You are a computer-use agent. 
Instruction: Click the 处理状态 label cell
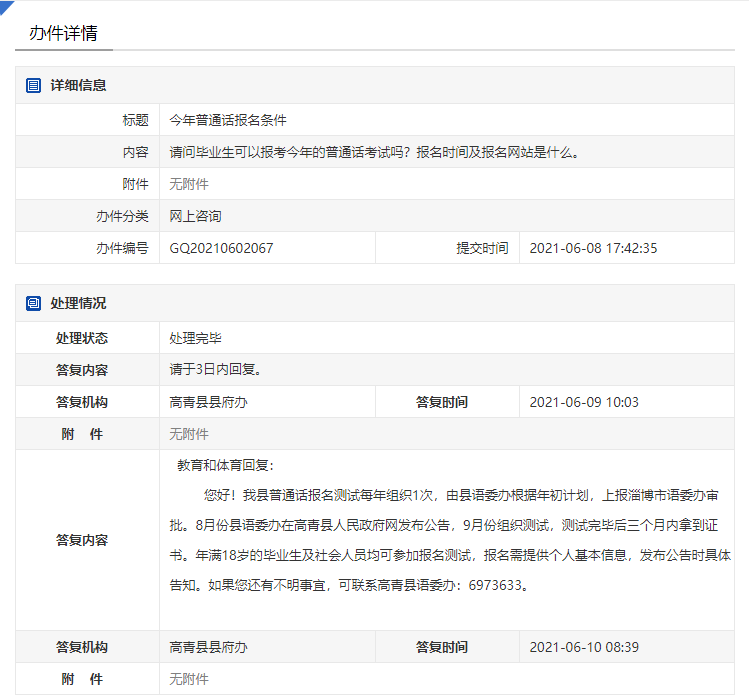(82, 338)
